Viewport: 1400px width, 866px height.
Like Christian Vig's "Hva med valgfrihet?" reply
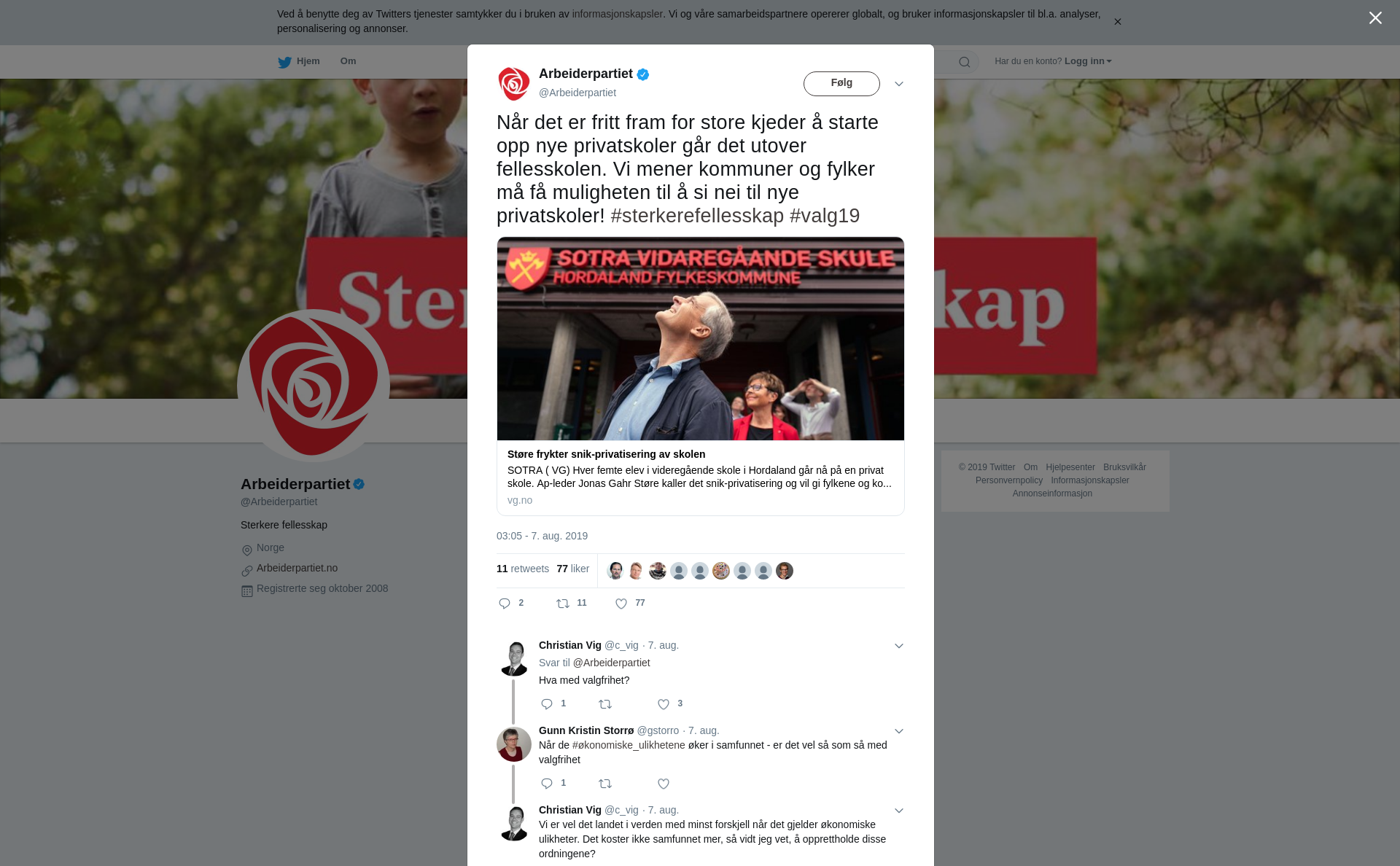click(664, 704)
